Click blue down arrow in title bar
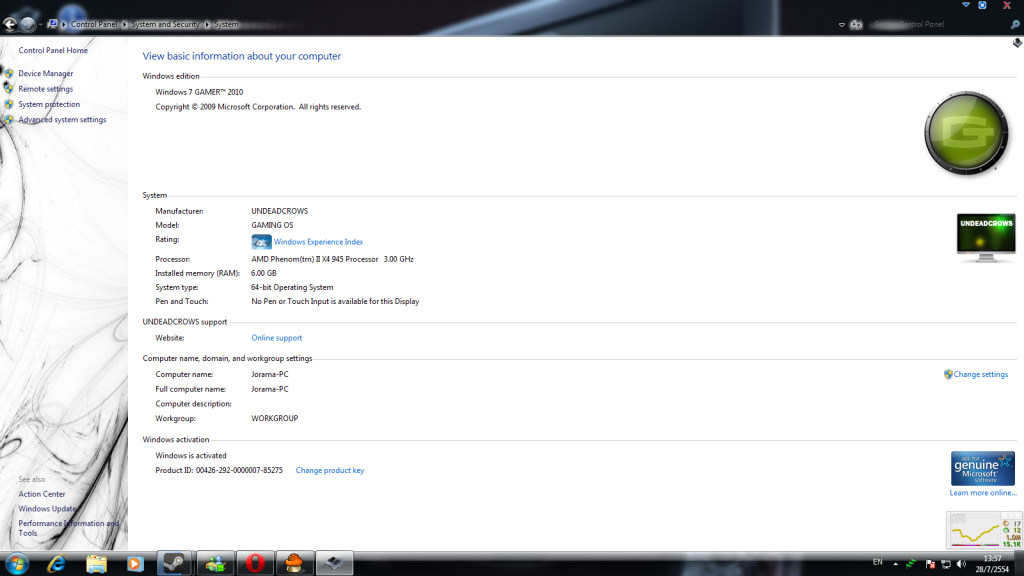The width and height of the screenshot is (1024, 576). pos(966,5)
